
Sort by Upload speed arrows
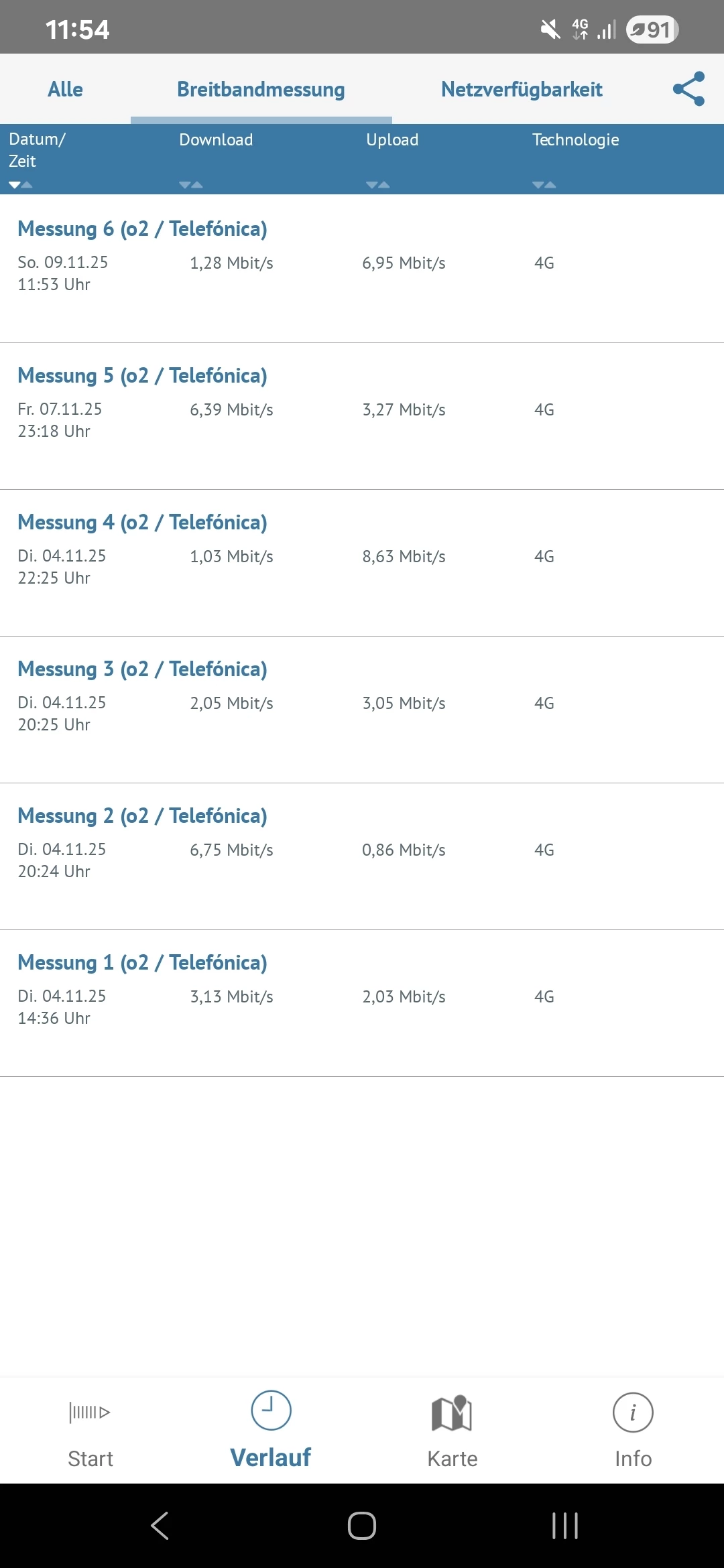[x=378, y=184]
